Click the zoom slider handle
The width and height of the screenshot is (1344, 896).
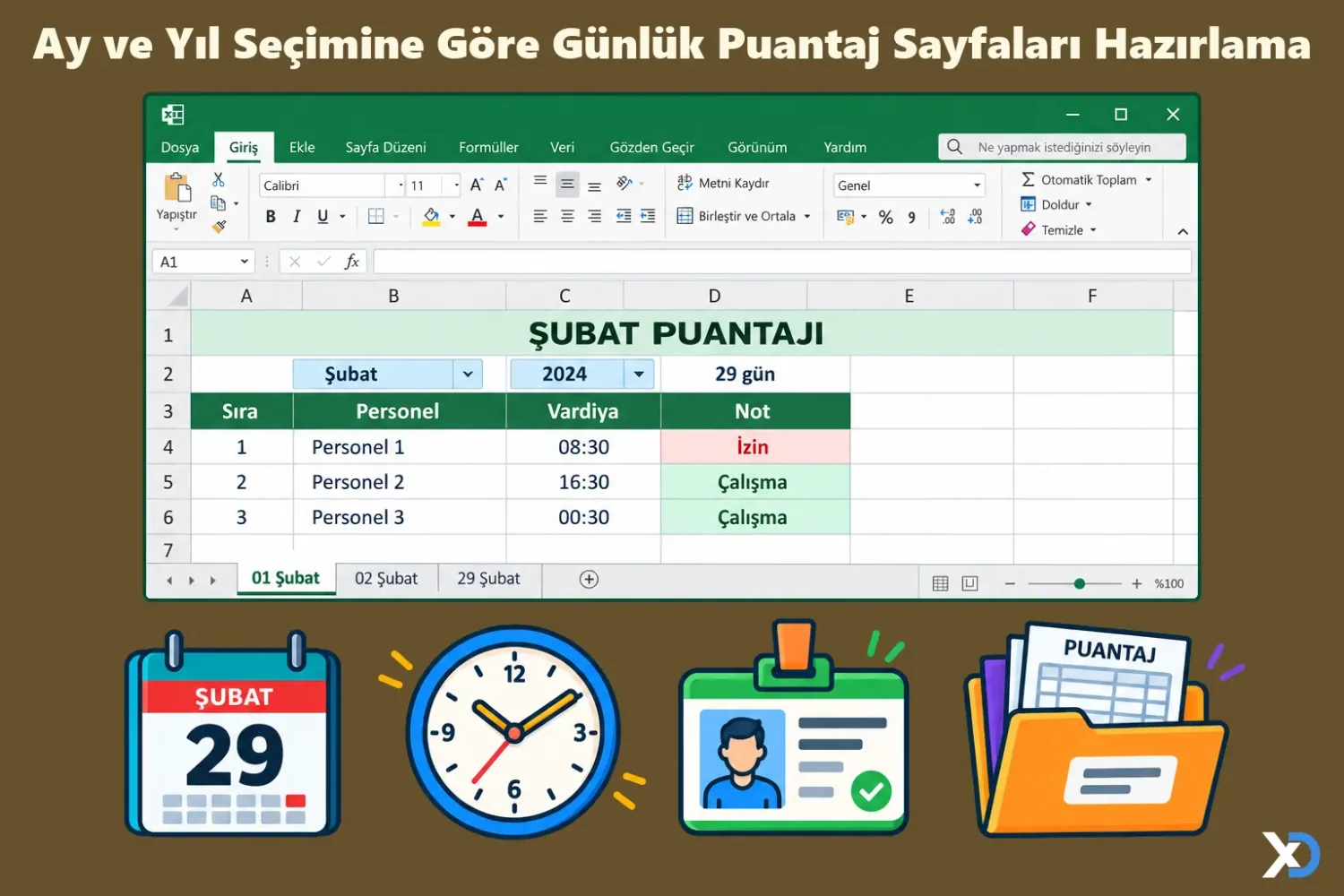click(x=1080, y=583)
